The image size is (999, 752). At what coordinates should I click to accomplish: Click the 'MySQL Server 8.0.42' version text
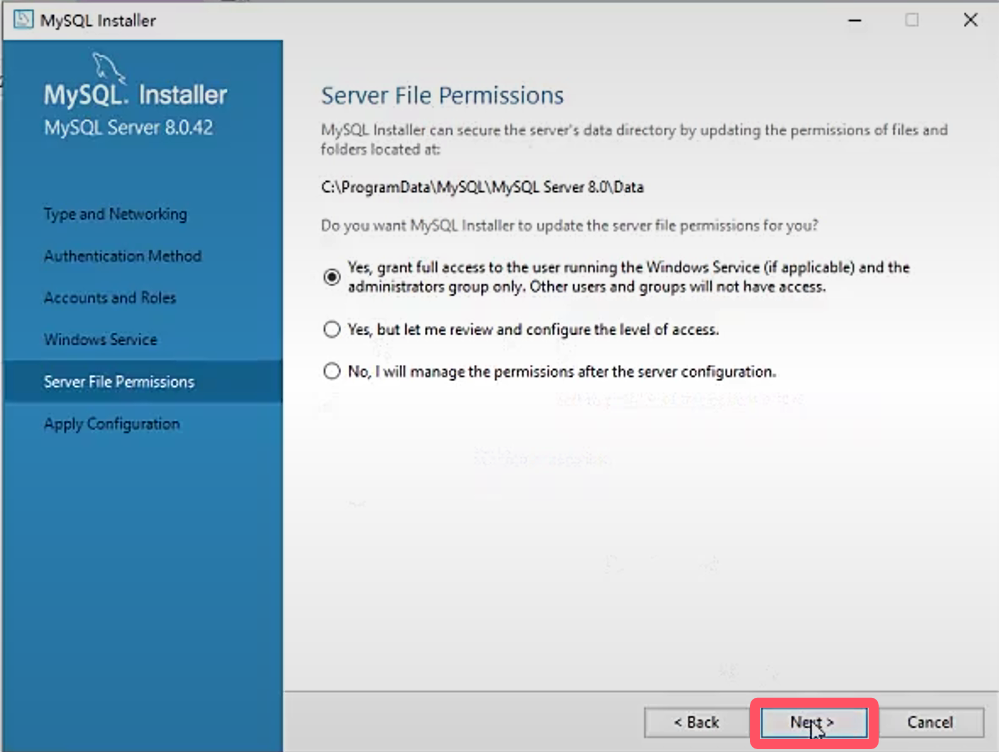(x=128, y=127)
